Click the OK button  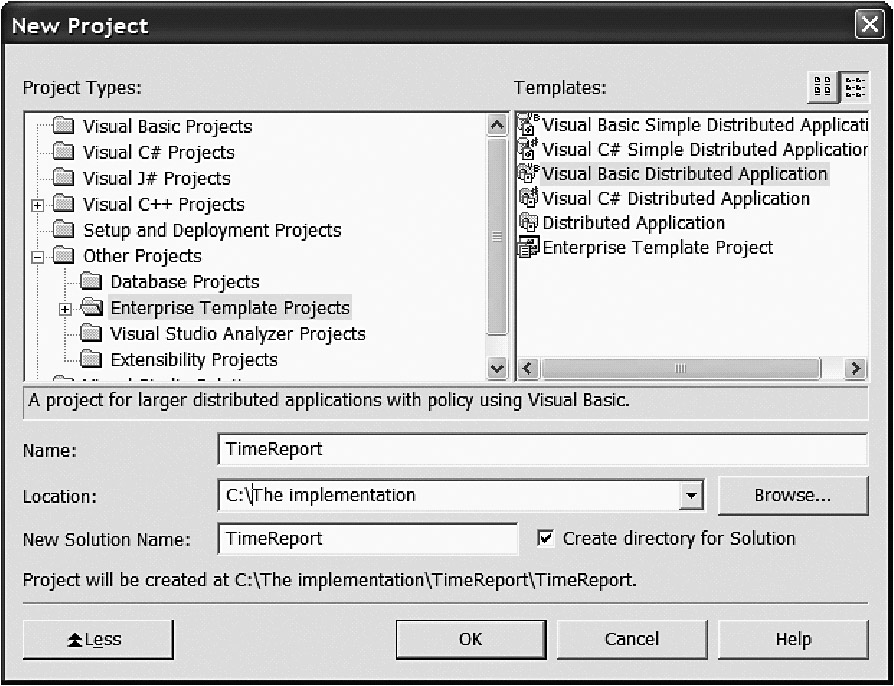[x=470, y=640]
